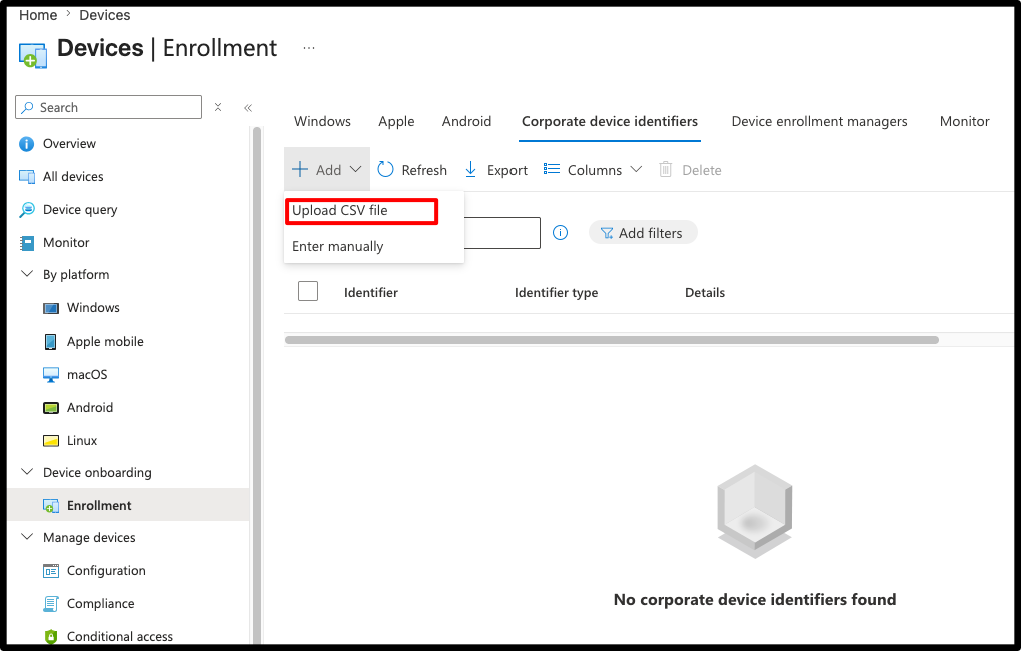
Task: Open the ellipsis more options menu
Action: (309, 48)
